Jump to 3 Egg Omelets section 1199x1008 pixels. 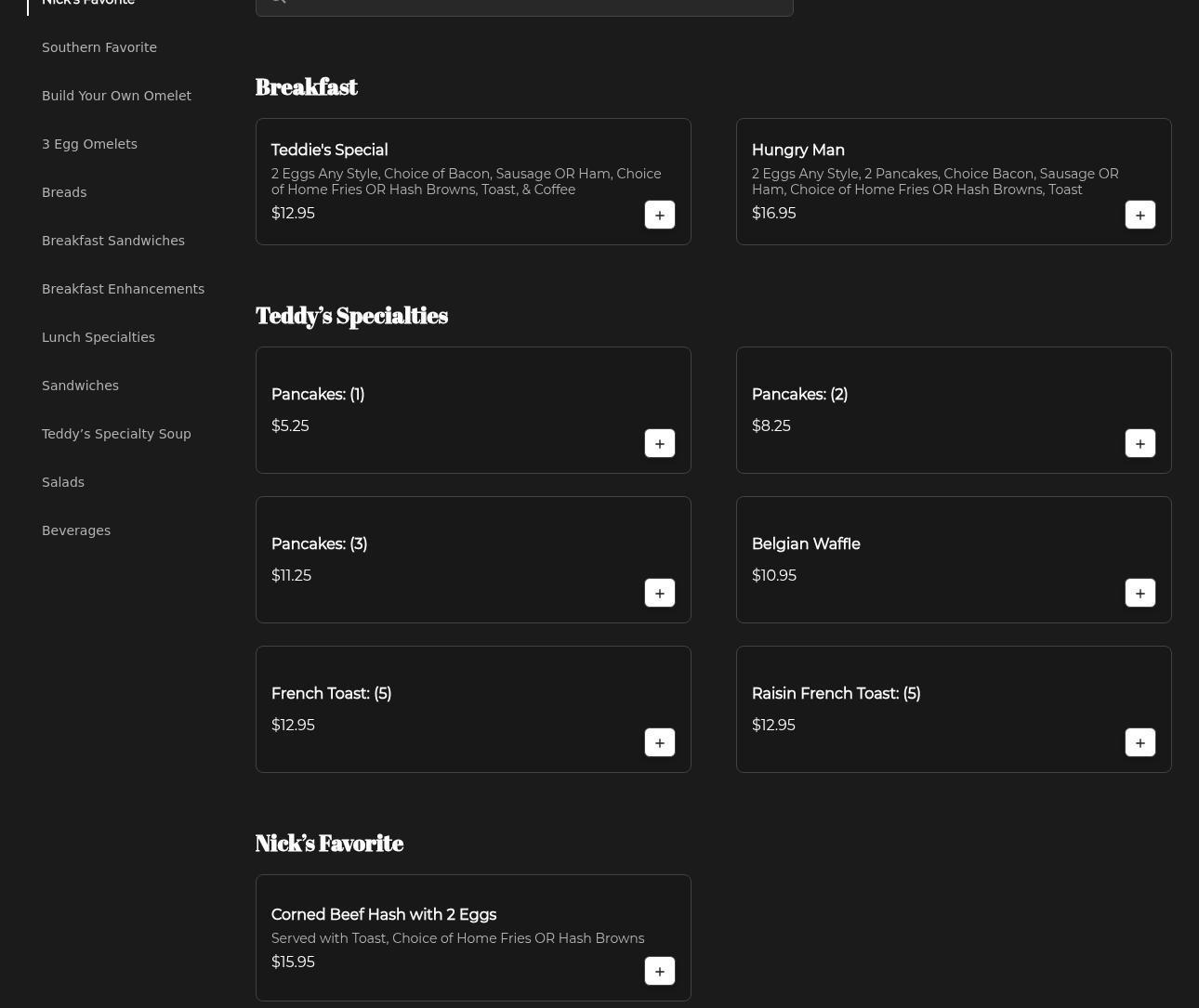(x=89, y=144)
